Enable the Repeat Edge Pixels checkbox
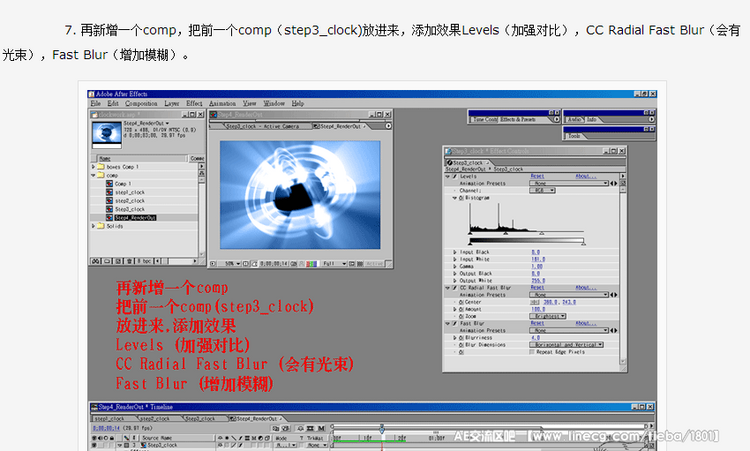 (532, 352)
